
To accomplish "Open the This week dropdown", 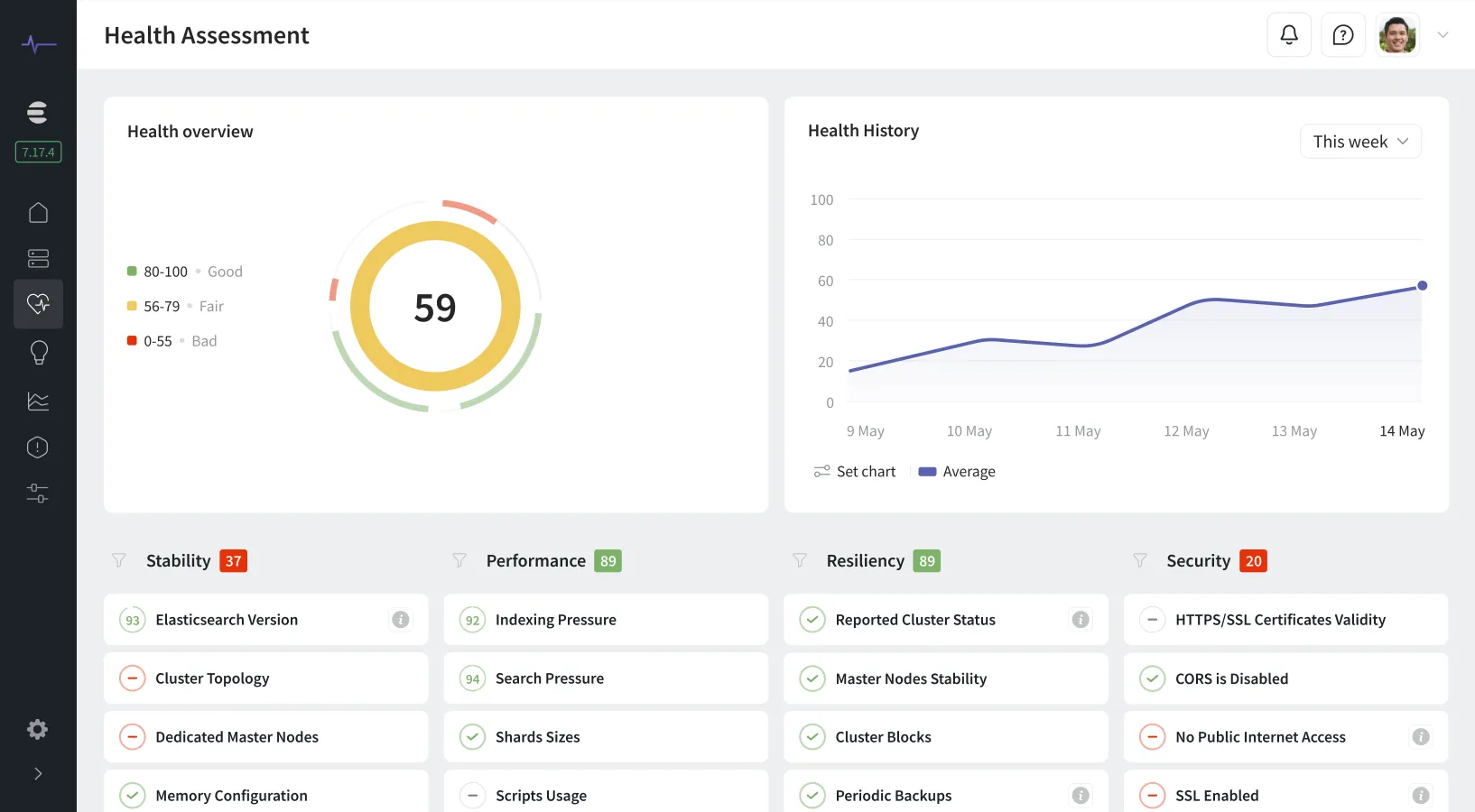I will [1359, 142].
